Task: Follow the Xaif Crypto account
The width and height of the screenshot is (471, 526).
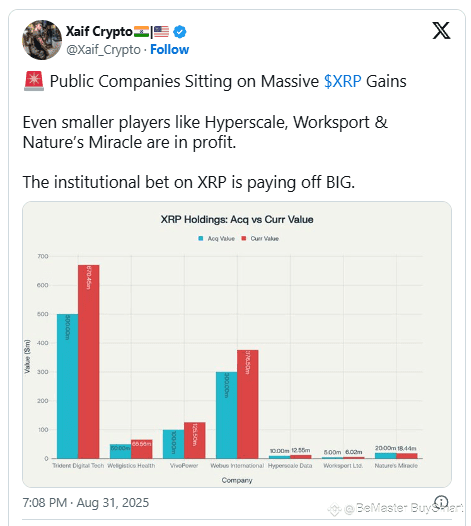Action: click(169, 50)
